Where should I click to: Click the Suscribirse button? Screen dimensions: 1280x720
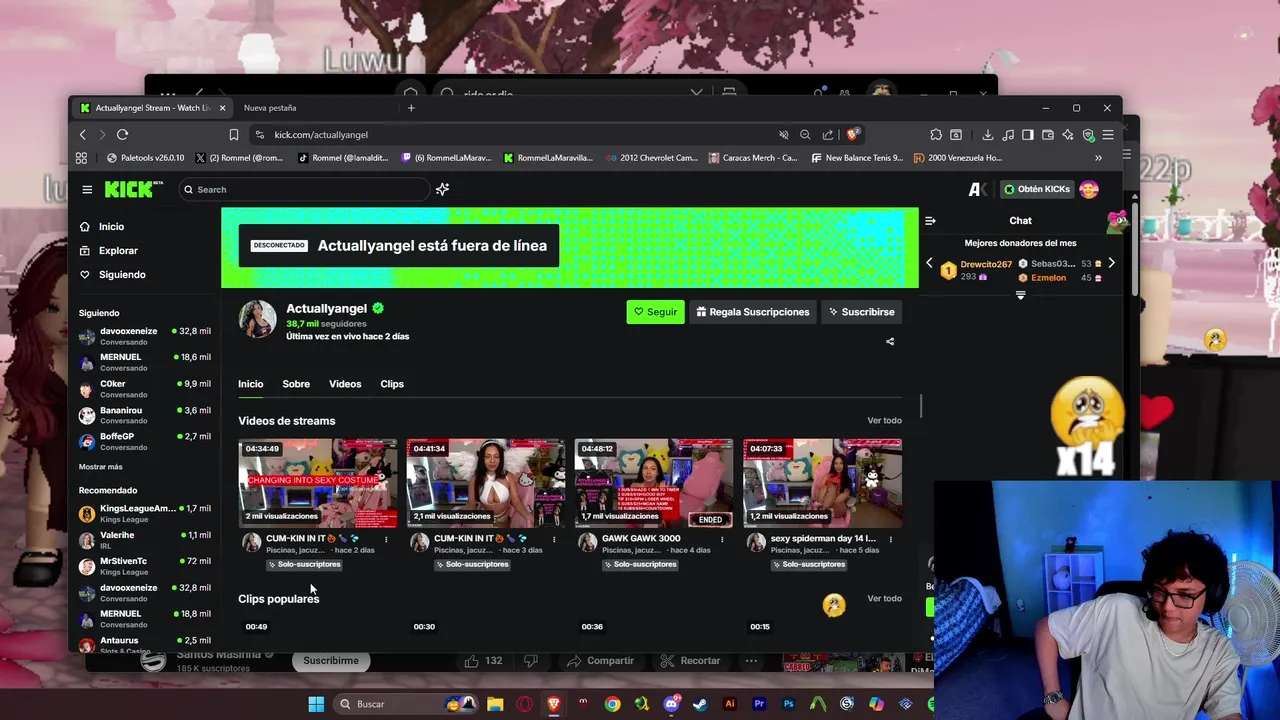tap(860, 312)
